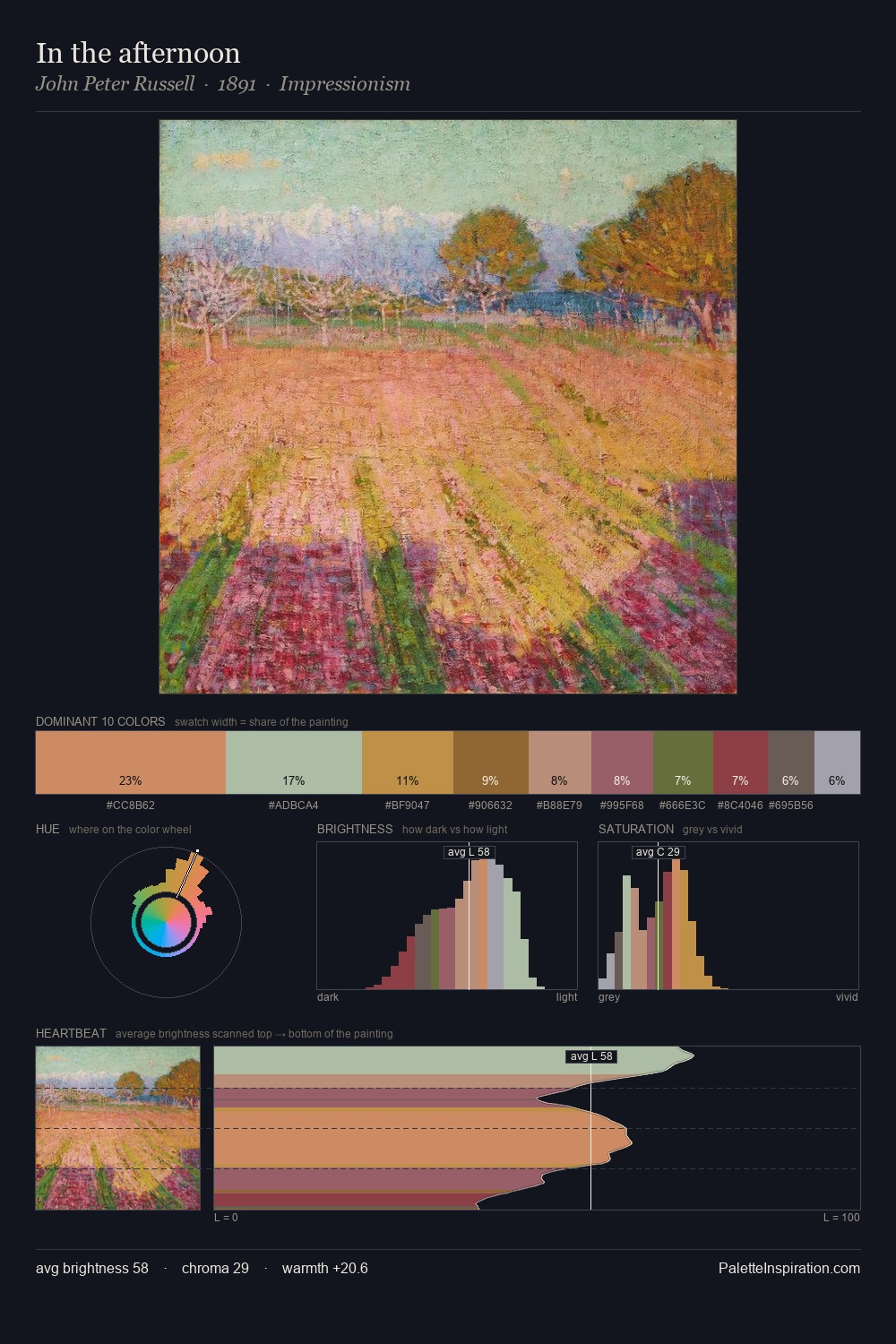Click the 'avg L 58' heartbeat label
896x1344 pixels.
[591, 1056]
